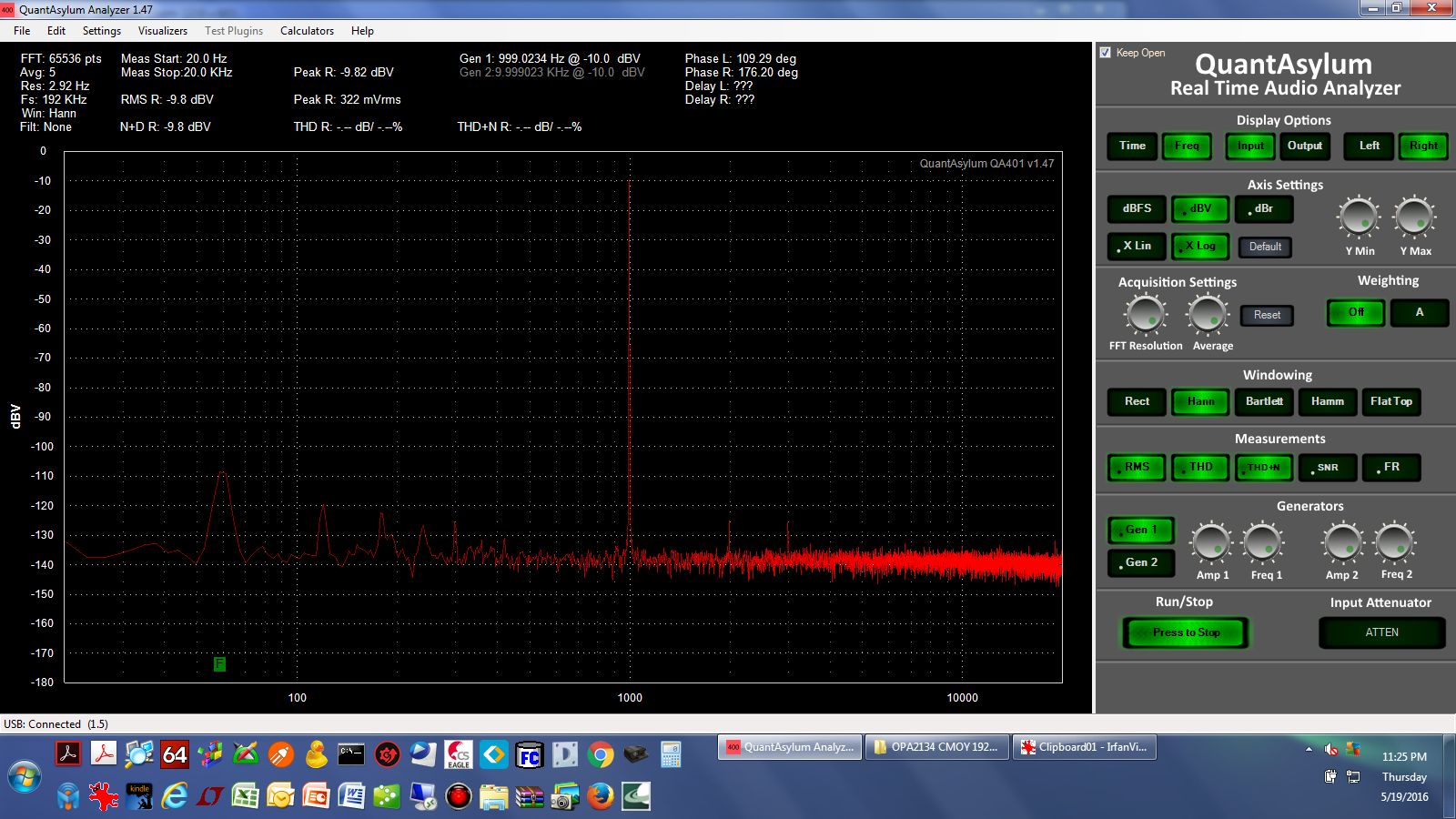The height and width of the screenshot is (819, 1456).
Task: Open the Remote Desktop Connection icon
Action: (x=422, y=797)
